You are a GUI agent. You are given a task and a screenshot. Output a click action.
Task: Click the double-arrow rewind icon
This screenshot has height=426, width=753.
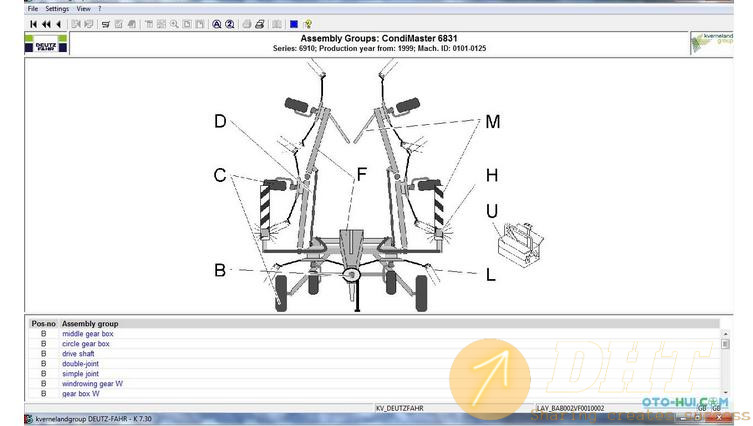coord(46,24)
